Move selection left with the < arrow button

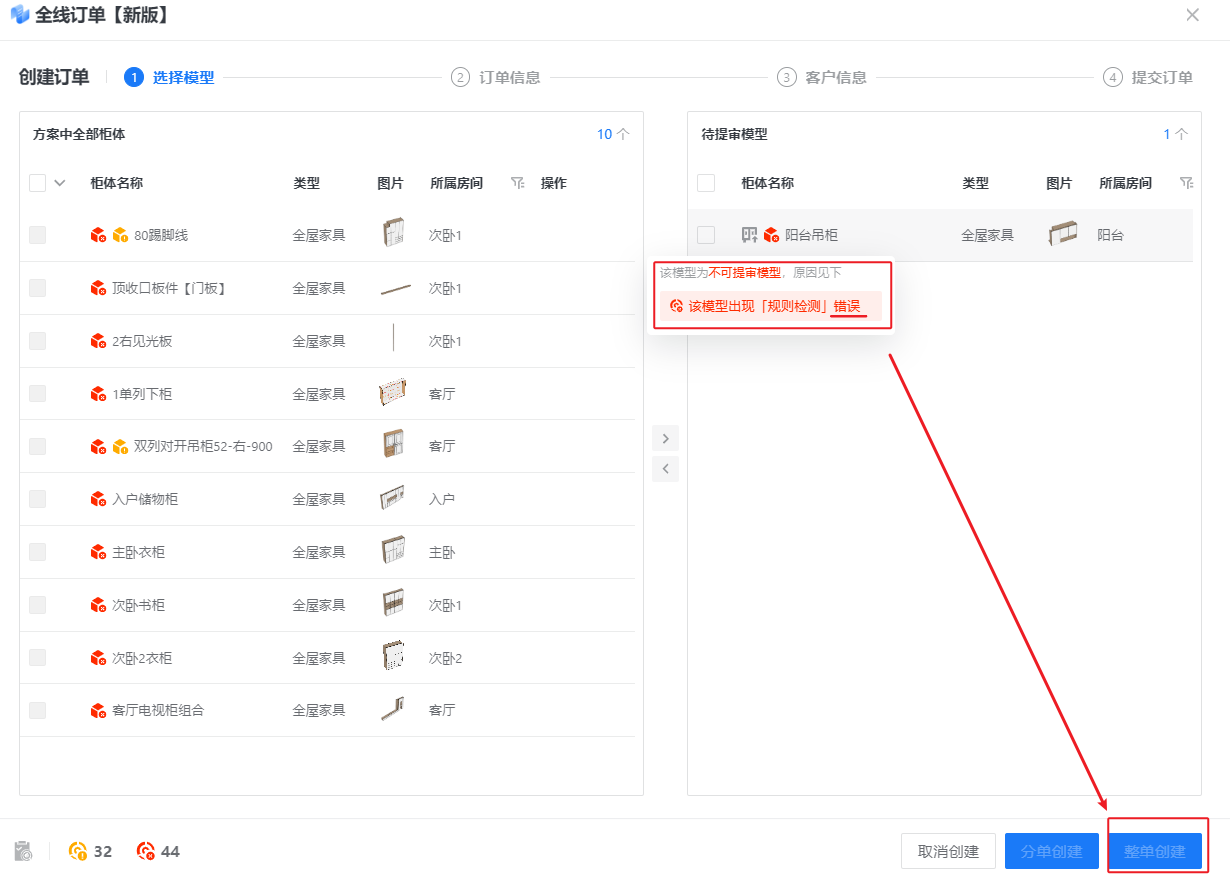[665, 468]
